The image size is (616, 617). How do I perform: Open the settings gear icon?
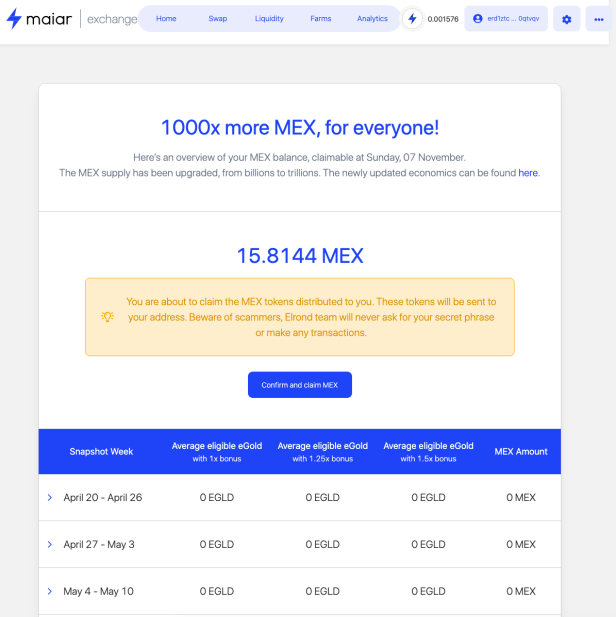[x=566, y=19]
